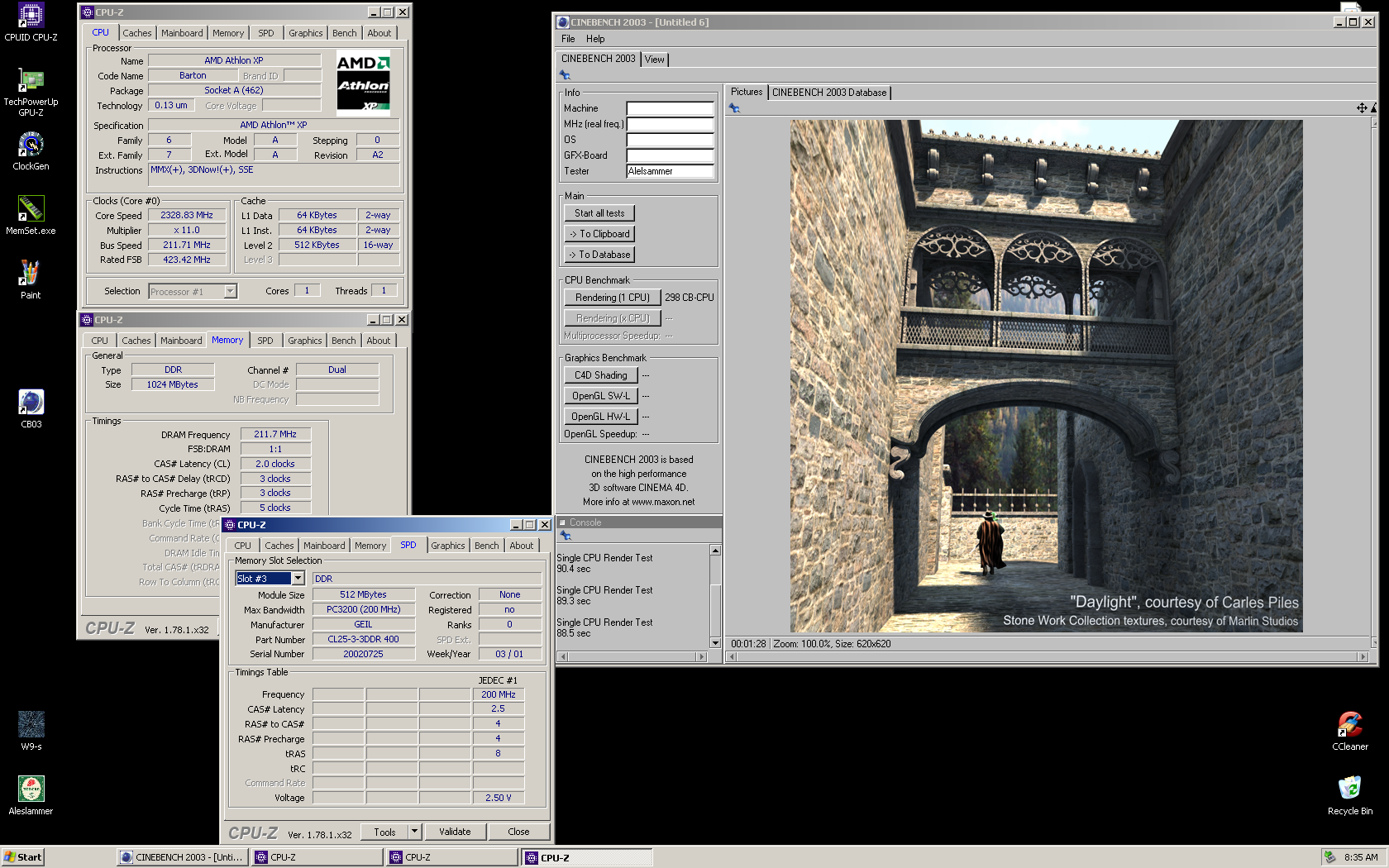1389x868 pixels.
Task: Click the To Database button
Action: (599, 255)
